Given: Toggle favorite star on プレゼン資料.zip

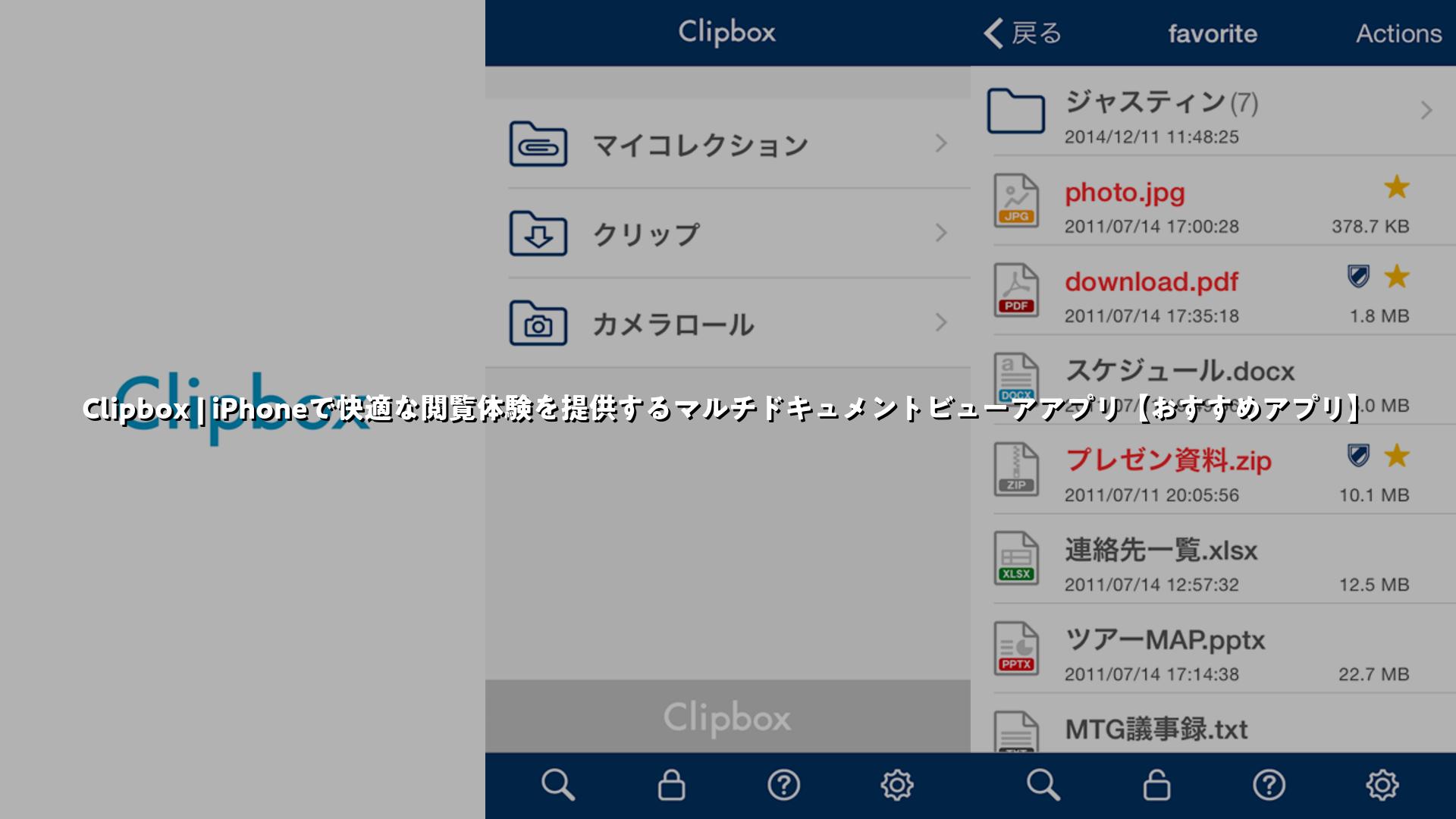Looking at the screenshot, I should coord(1397,455).
